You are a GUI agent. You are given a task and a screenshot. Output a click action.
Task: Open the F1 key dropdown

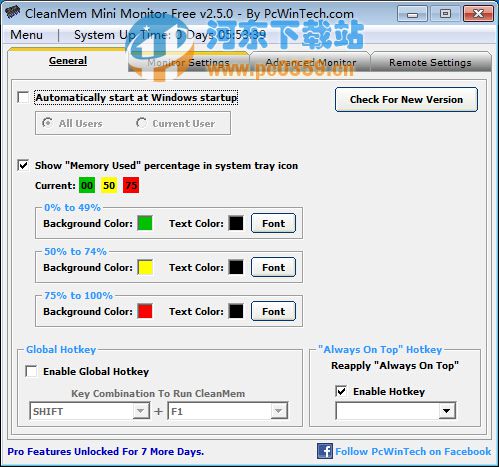tap(279, 411)
